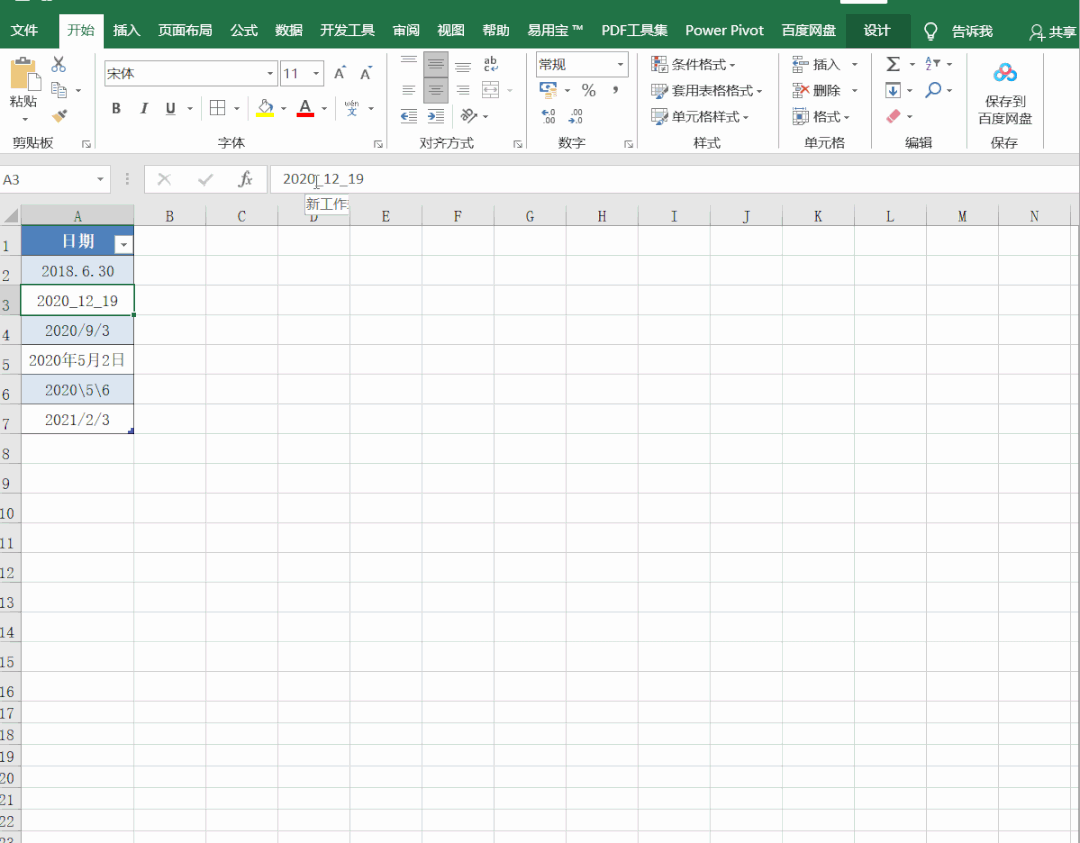Click the Insert Function fx button
The width and height of the screenshot is (1080, 843).
pos(245,180)
